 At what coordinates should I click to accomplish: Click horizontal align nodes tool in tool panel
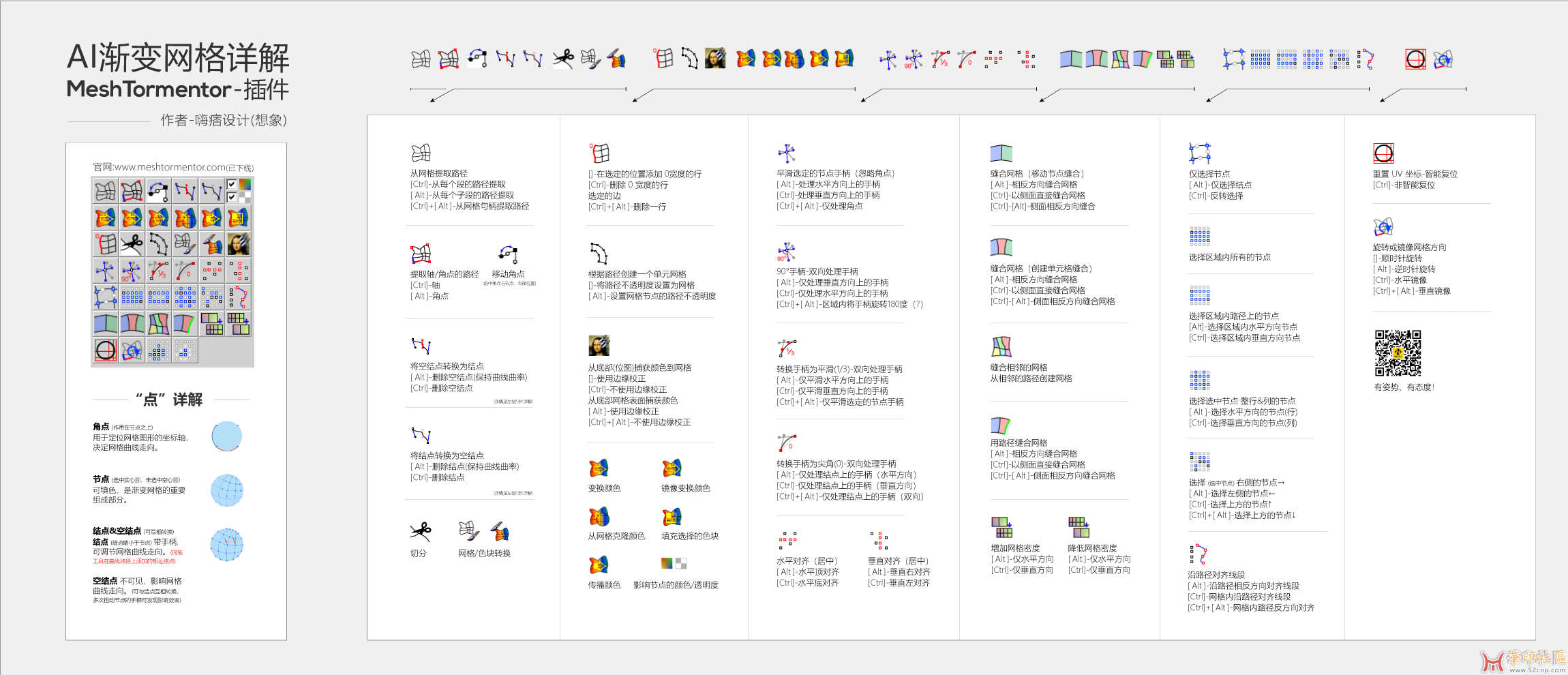point(211,271)
